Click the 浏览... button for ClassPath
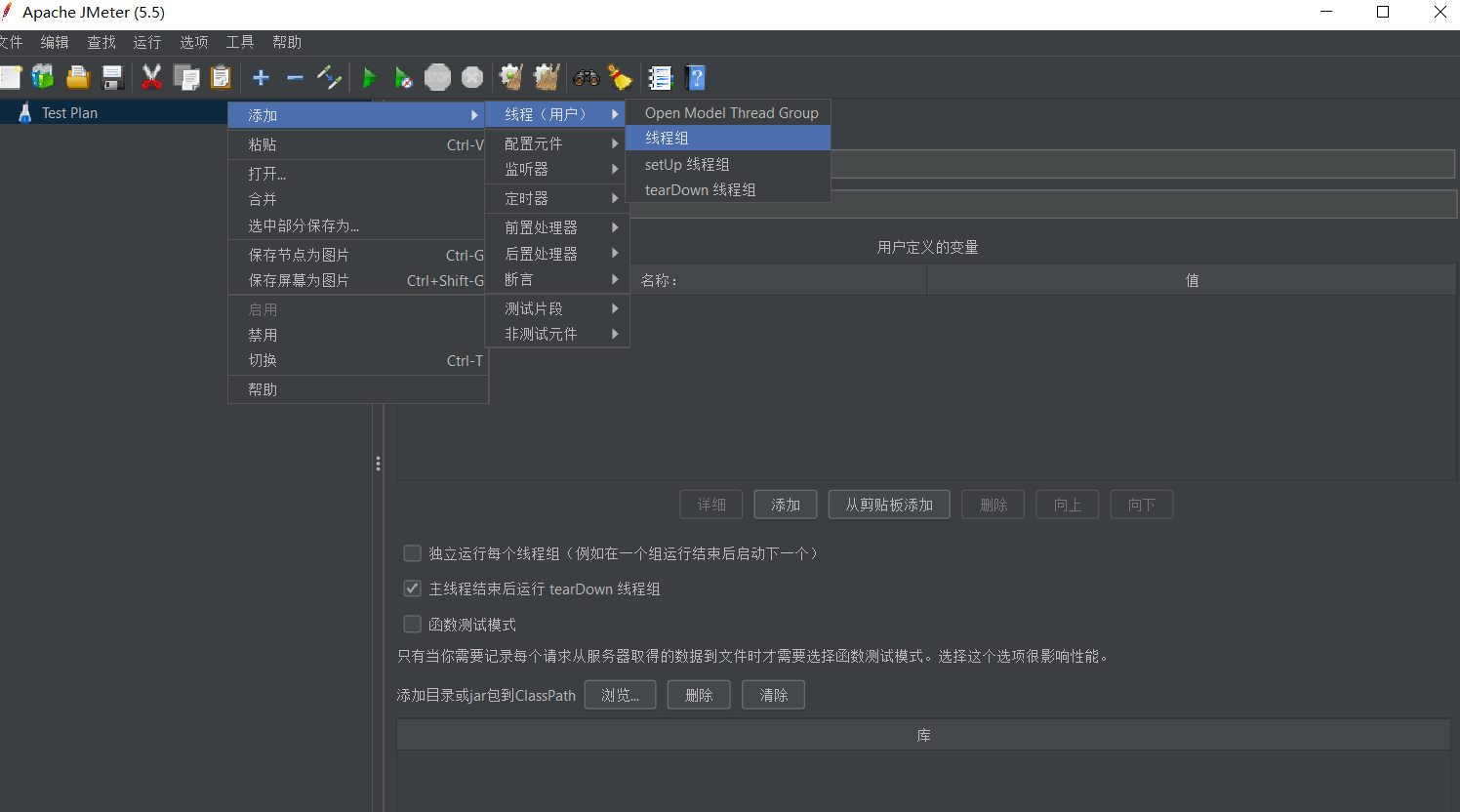The image size is (1460, 812). [x=620, y=695]
